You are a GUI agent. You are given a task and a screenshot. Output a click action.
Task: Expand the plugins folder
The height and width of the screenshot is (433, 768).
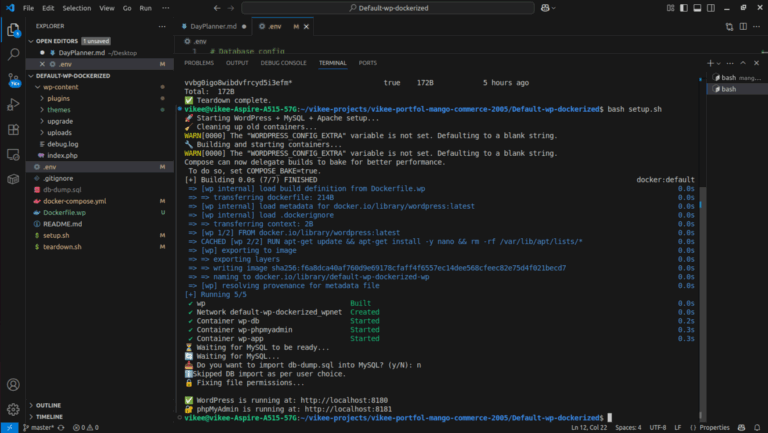click(x=58, y=98)
